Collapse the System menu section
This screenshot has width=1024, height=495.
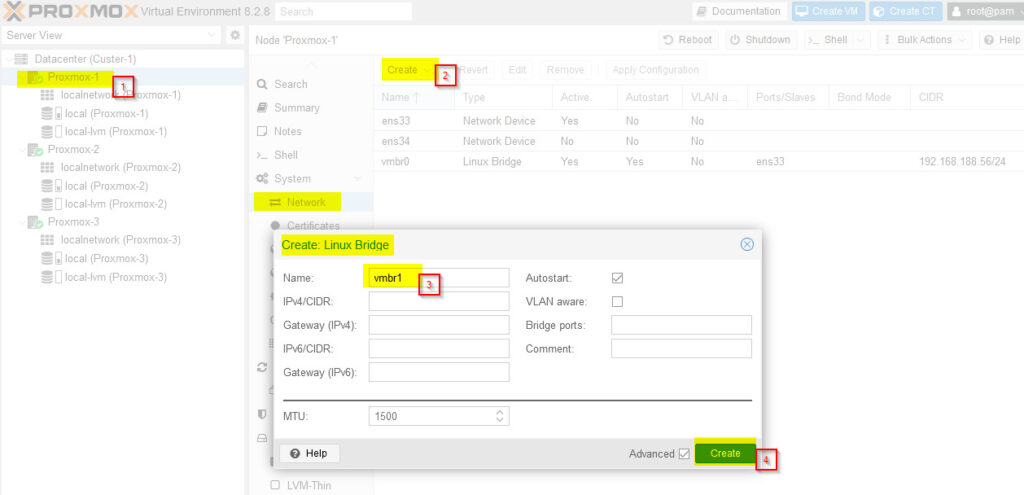click(357, 178)
